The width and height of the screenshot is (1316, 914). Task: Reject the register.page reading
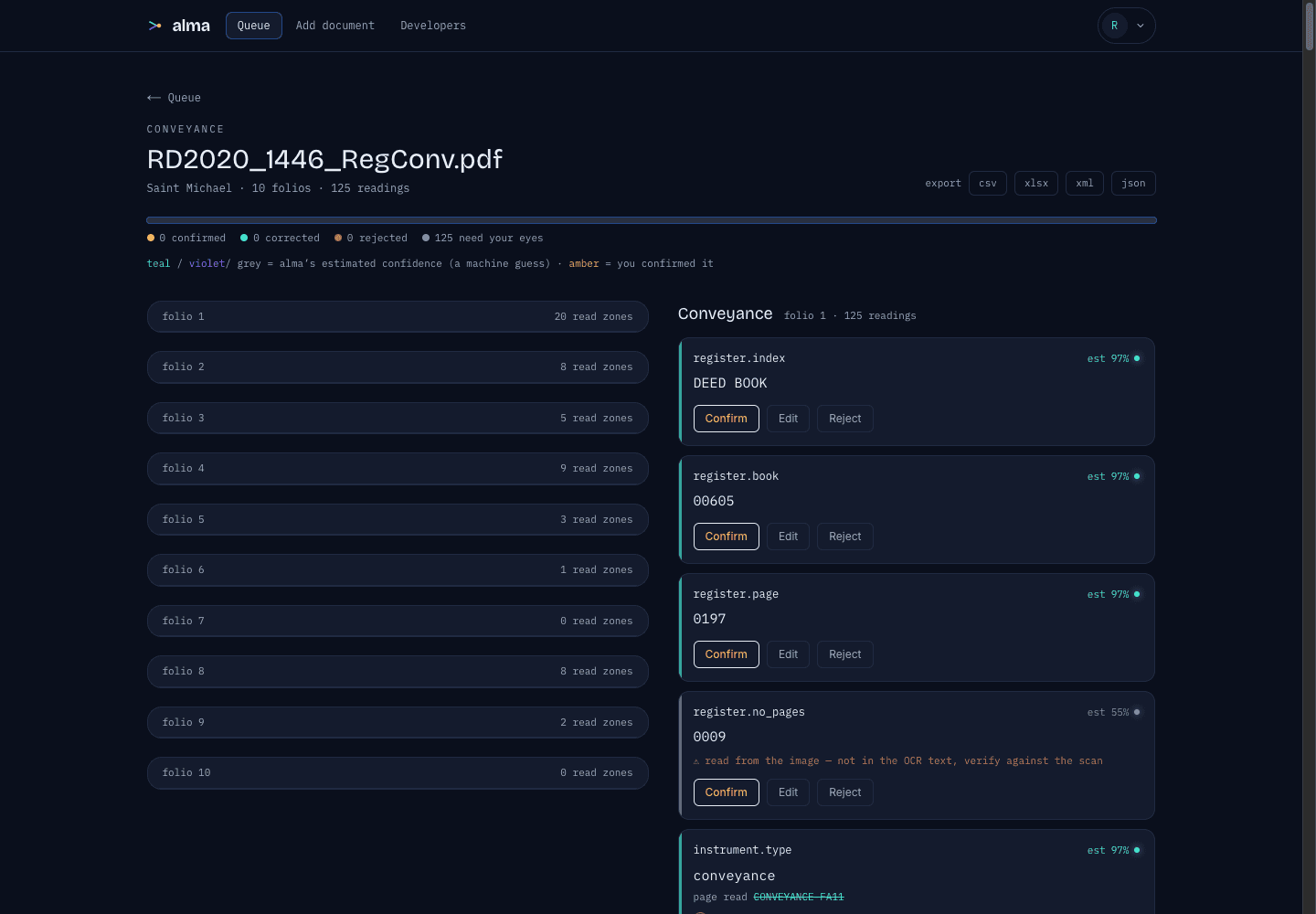point(845,654)
